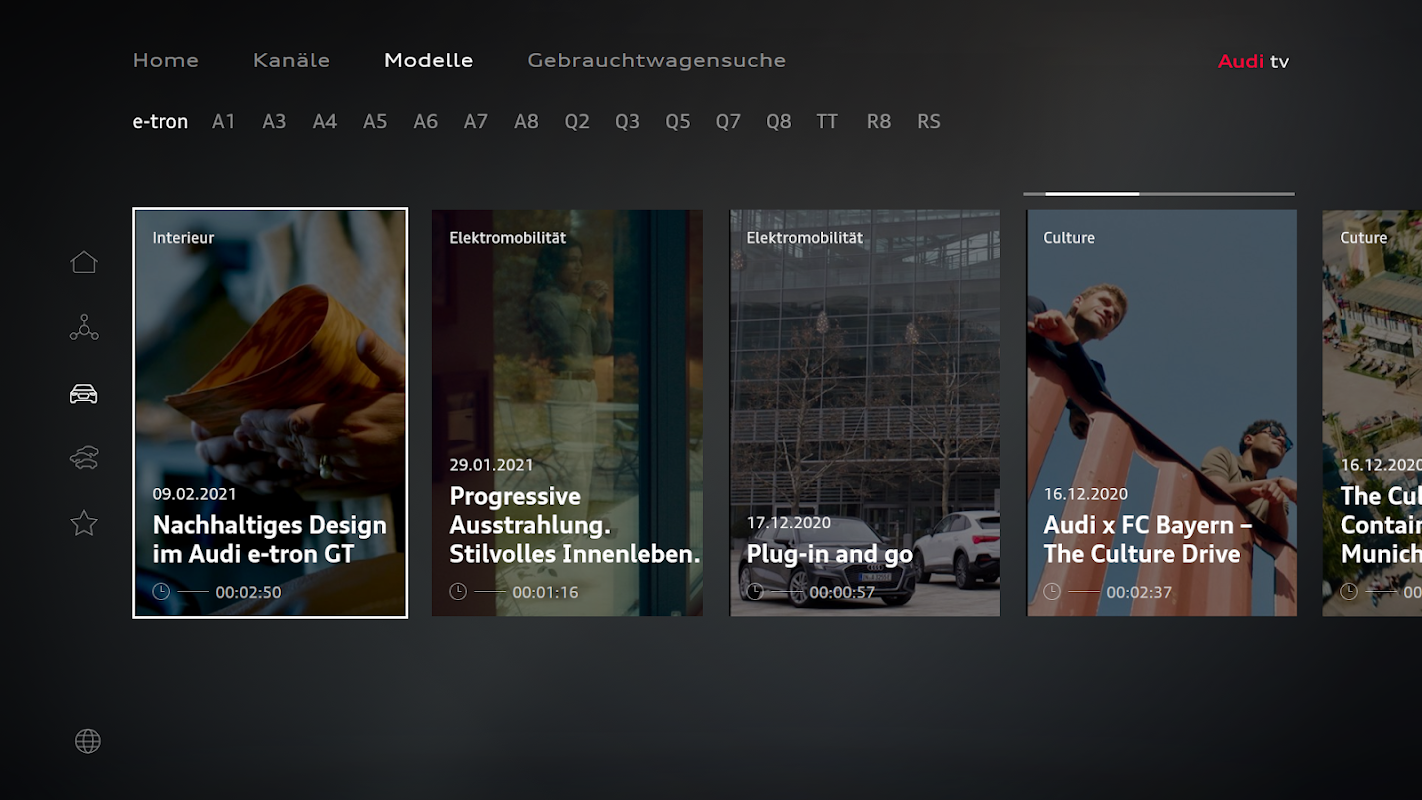
Task: Click Elektromobilität on the Plug-in and go card
Action: pos(805,238)
